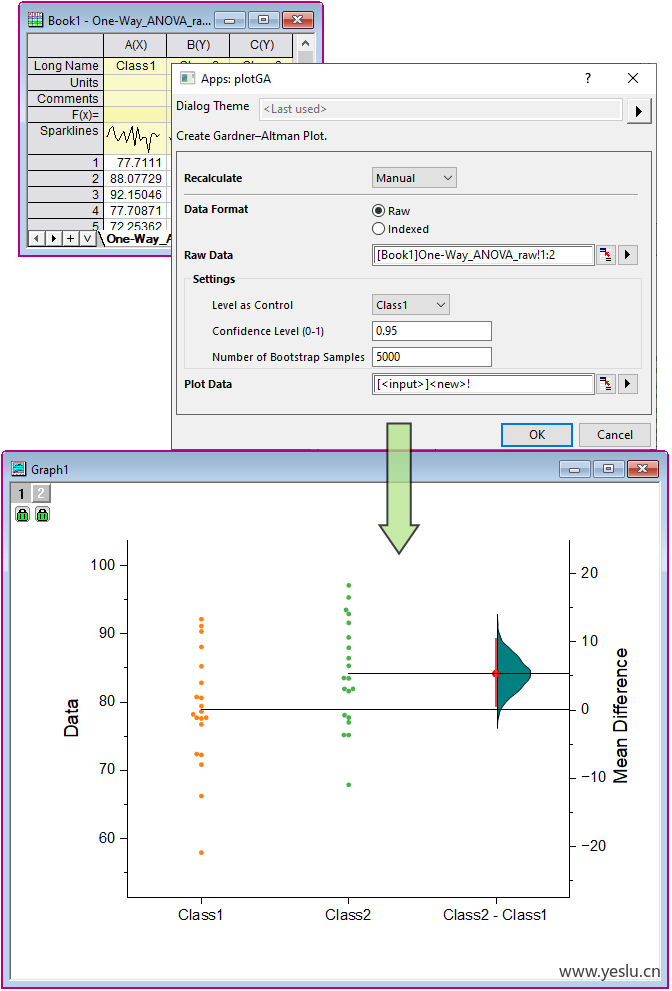Click row number 3 header in Book1
Screen dimensions: 672x991
click(65, 195)
